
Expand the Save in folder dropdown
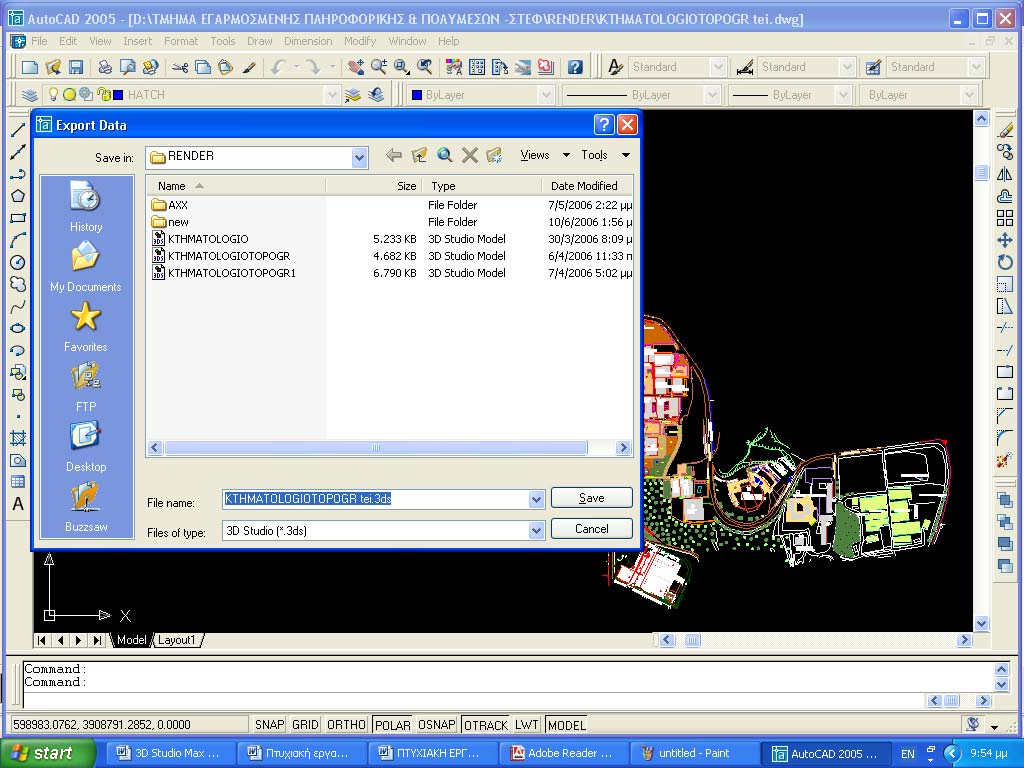click(359, 157)
